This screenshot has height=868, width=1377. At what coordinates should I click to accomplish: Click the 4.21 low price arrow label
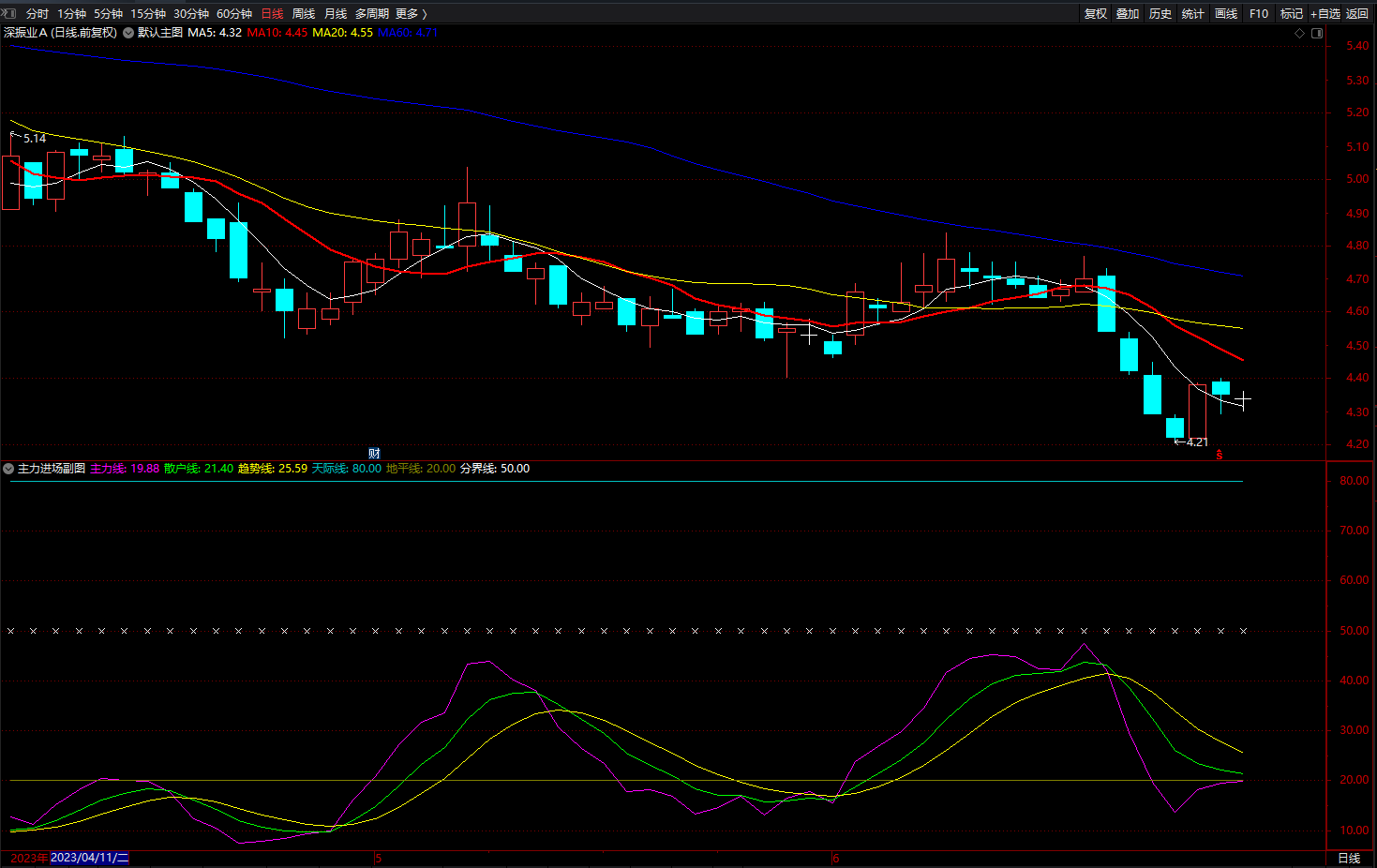(1192, 441)
